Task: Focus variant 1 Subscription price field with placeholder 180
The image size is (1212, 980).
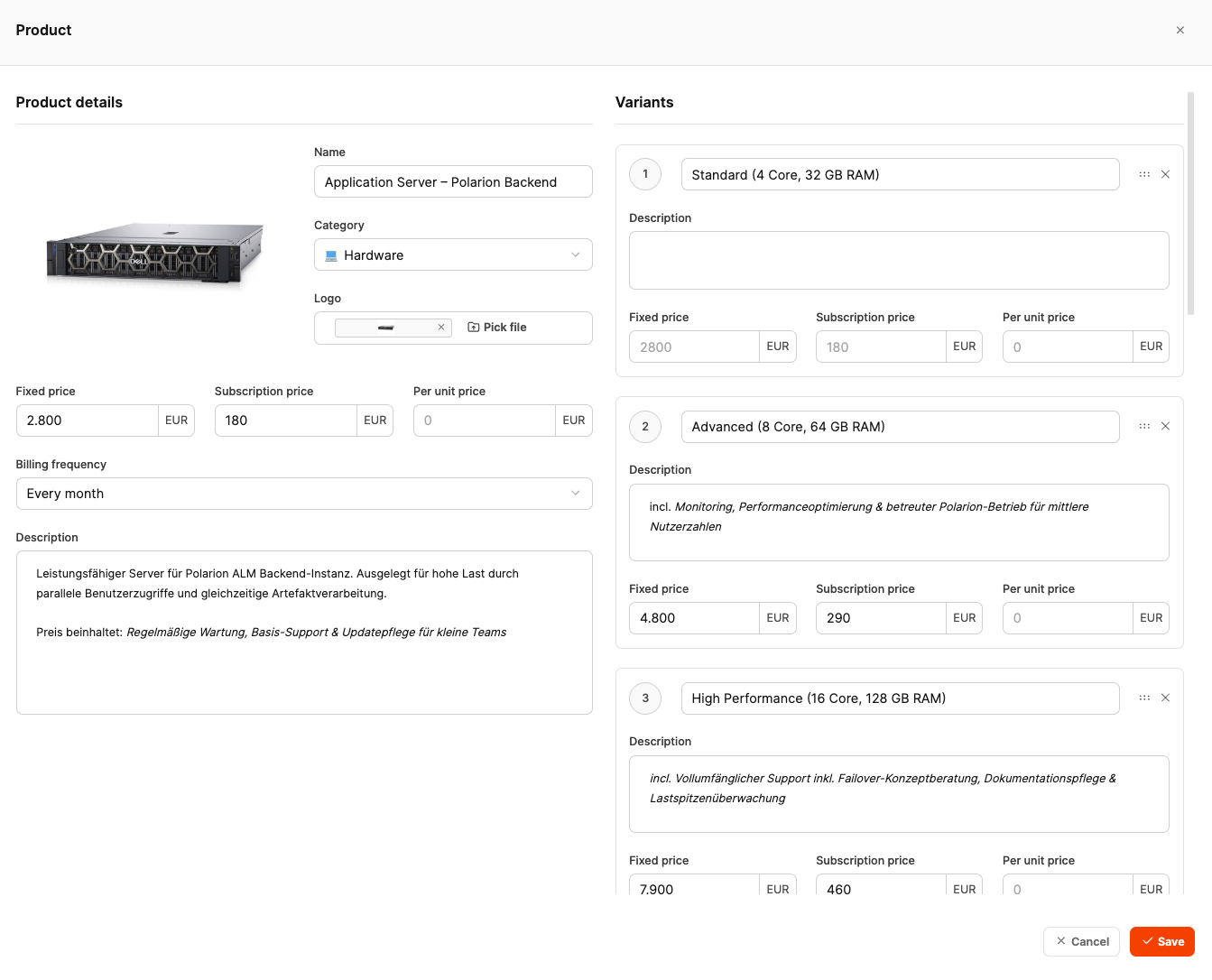Action: (x=881, y=347)
